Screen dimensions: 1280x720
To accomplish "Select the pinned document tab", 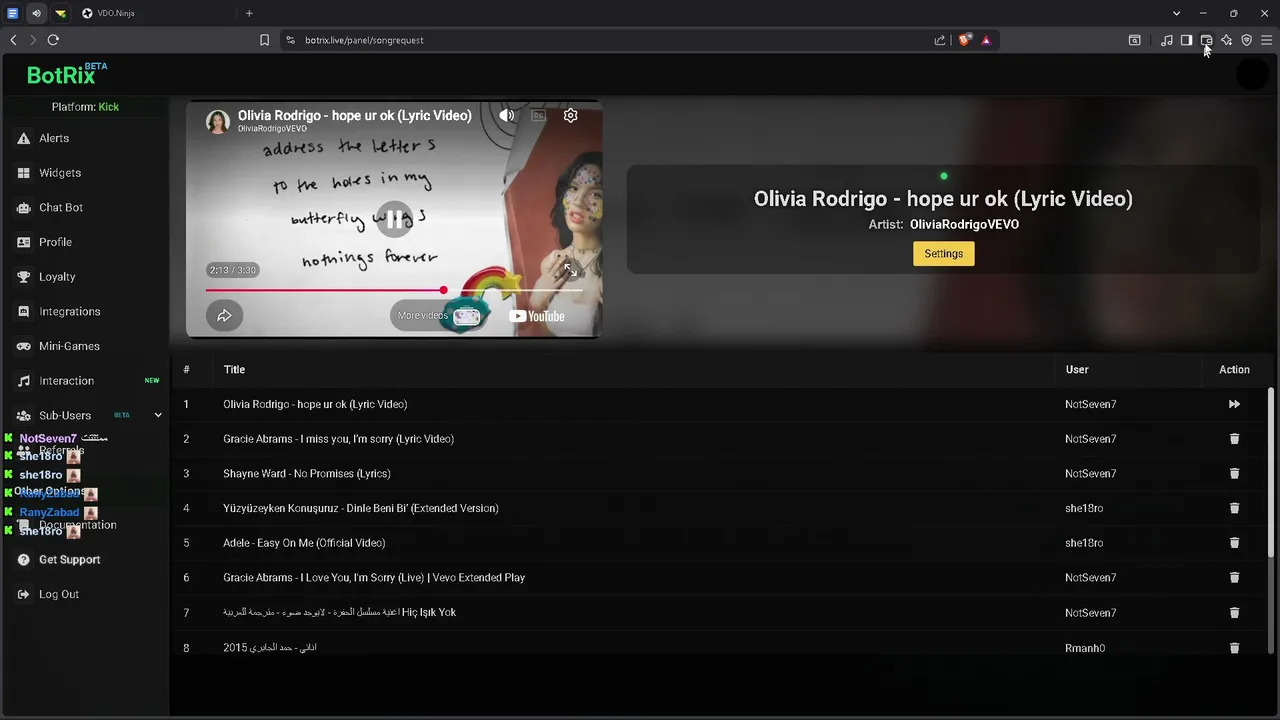I will (x=12, y=13).
